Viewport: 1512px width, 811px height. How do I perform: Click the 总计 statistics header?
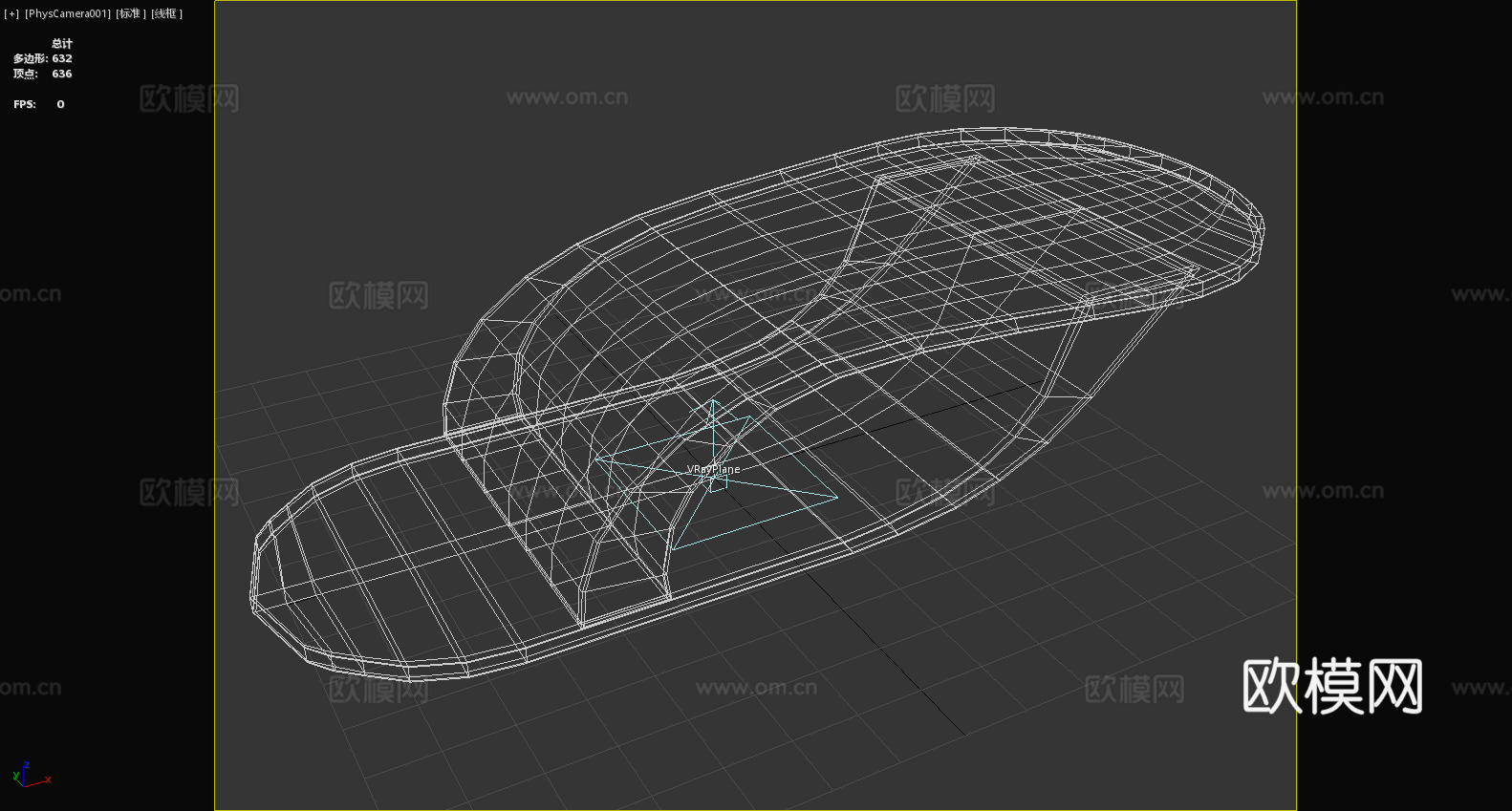click(62, 43)
